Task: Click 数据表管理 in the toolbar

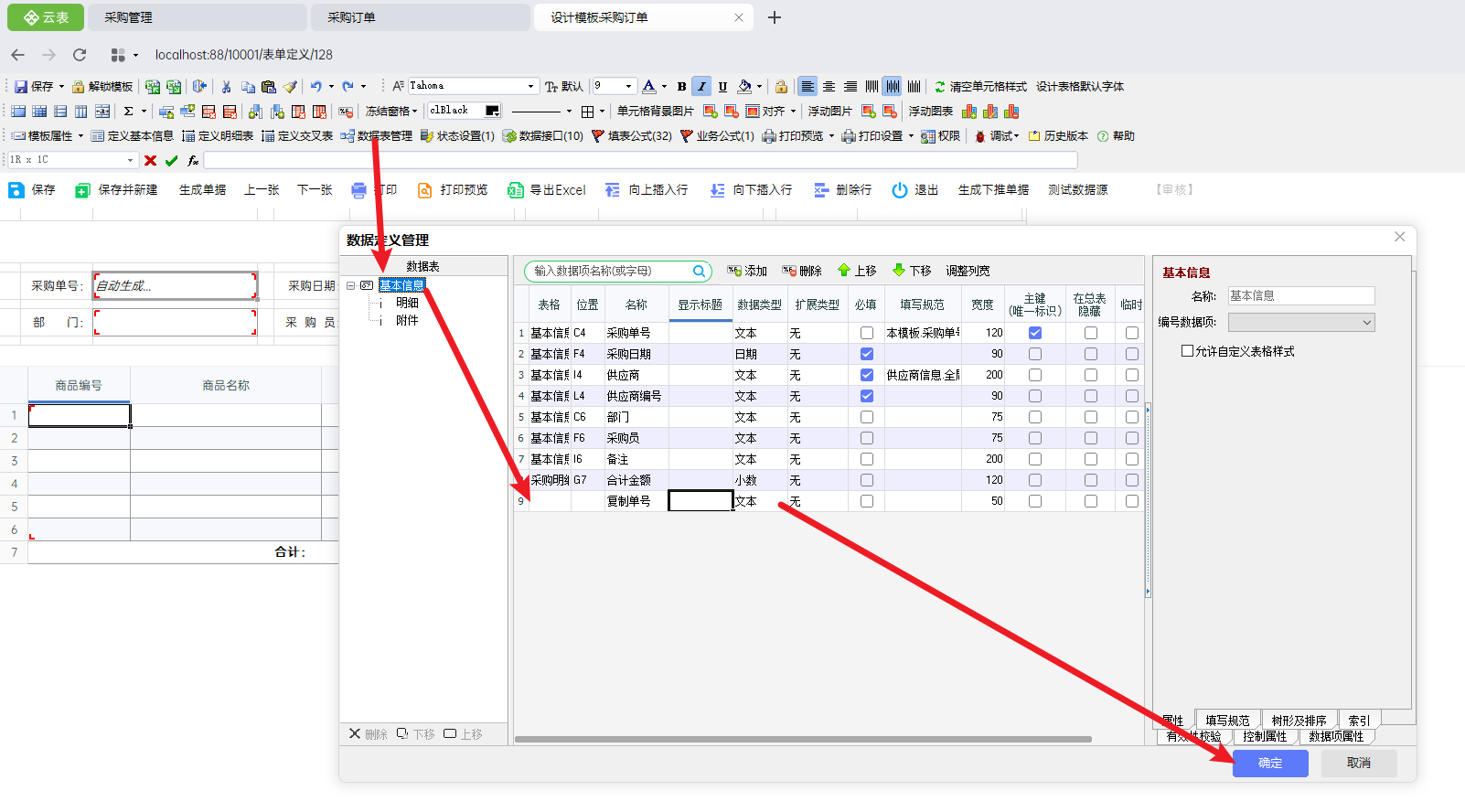Action: pos(377,136)
